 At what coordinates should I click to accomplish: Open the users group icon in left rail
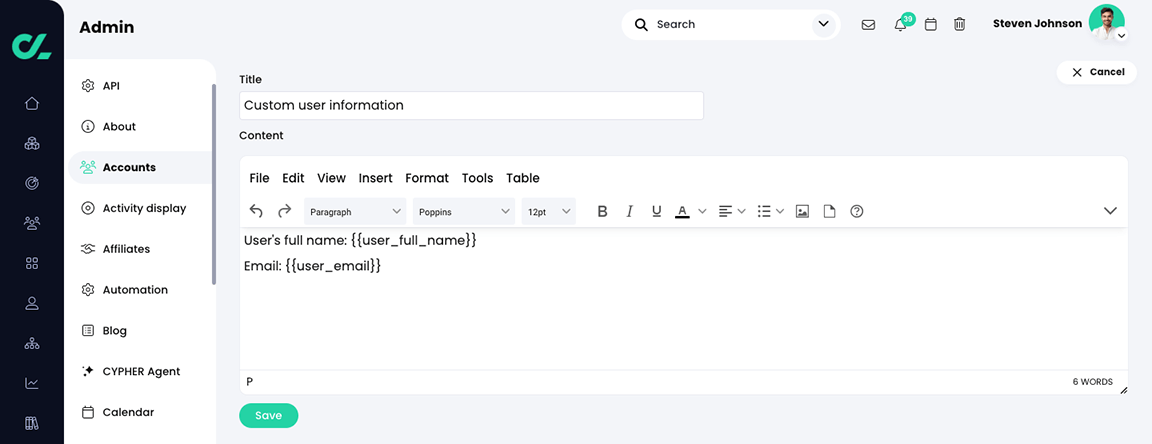(32, 223)
